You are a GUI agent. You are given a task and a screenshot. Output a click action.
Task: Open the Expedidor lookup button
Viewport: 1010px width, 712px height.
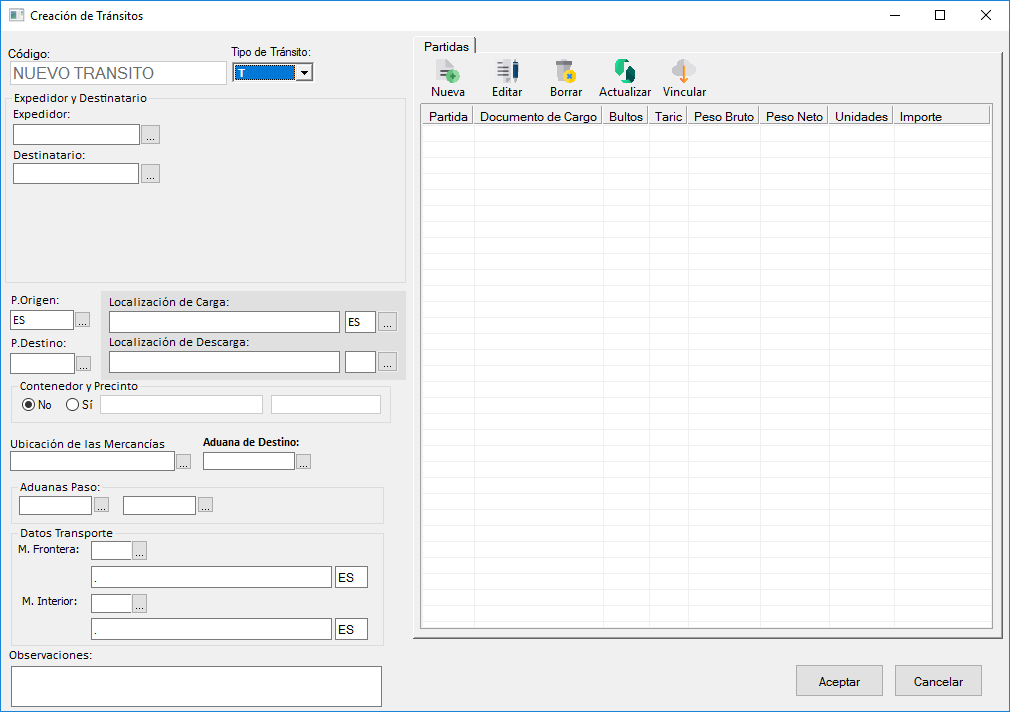pyautogui.click(x=150, y=135)
